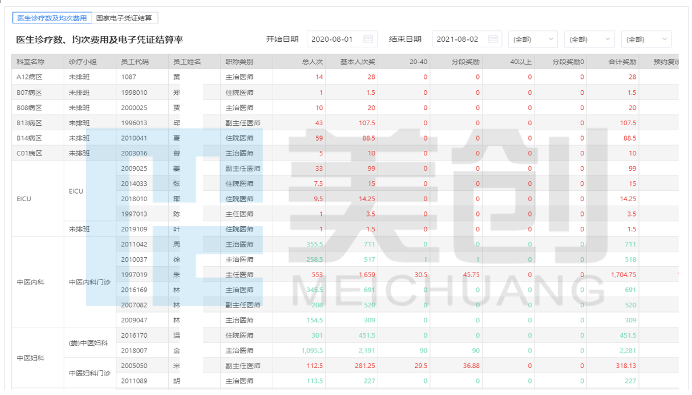
Task: Open the last (全部) filter dropdown
Action: coord(646,39)
